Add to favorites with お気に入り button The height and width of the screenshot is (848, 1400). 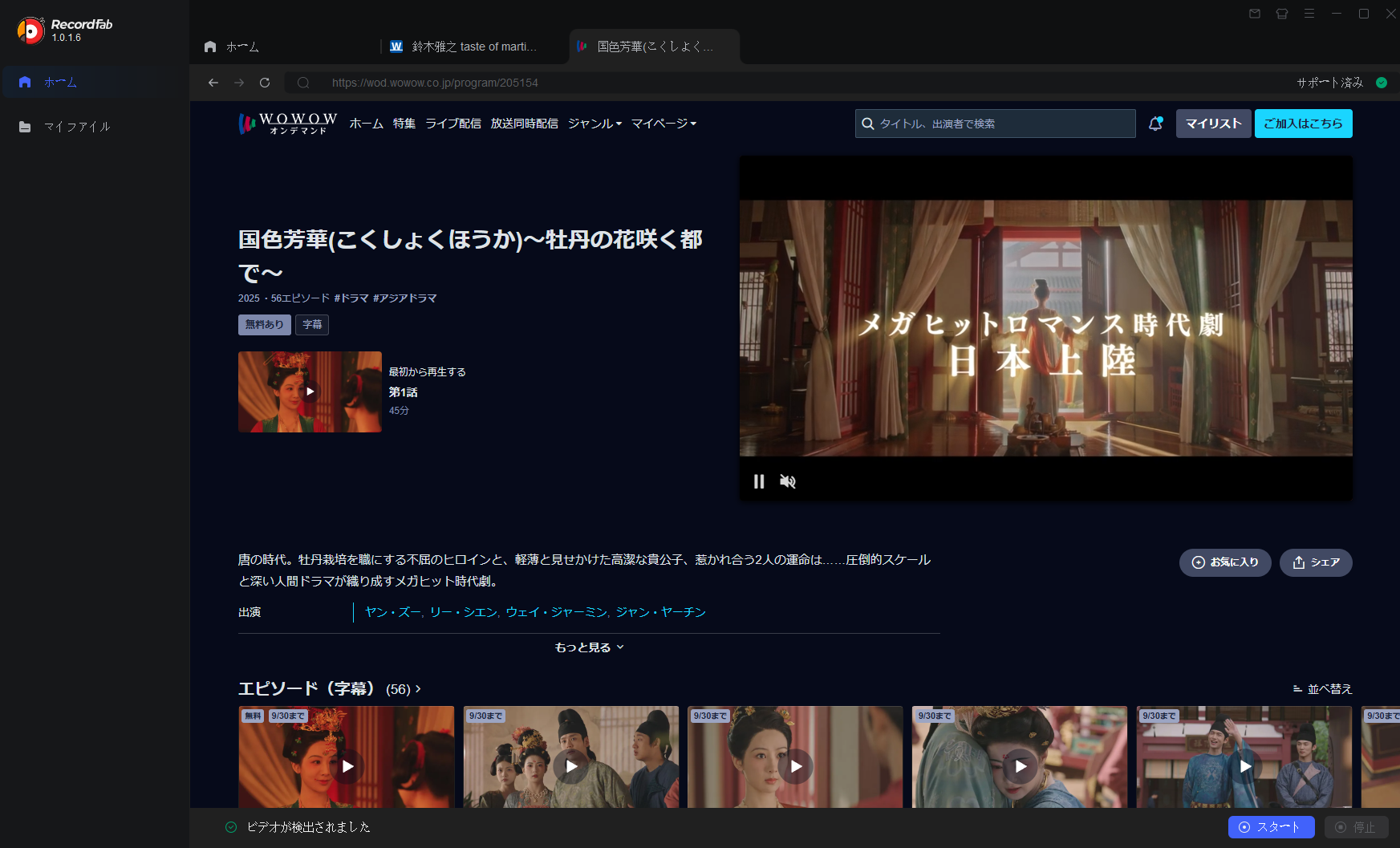click(1225, 562)
